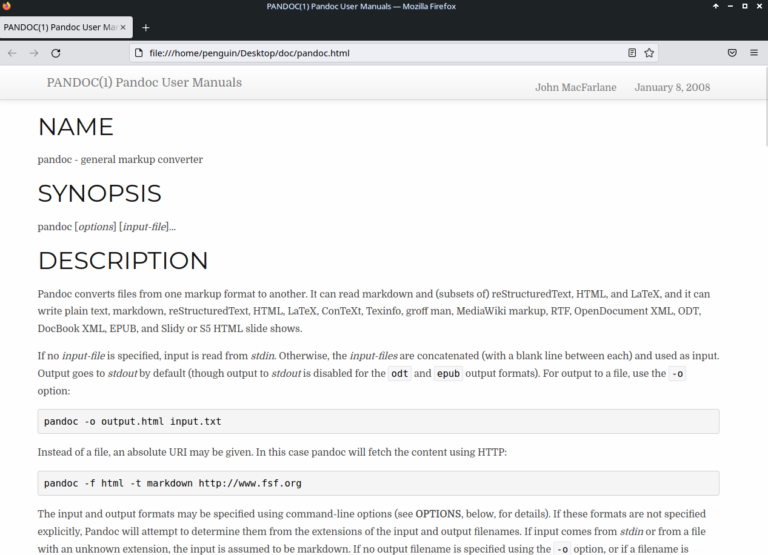The image size is (768, 555).
Task: Bookmark this page with the star icon
Action: coord(649,53)
